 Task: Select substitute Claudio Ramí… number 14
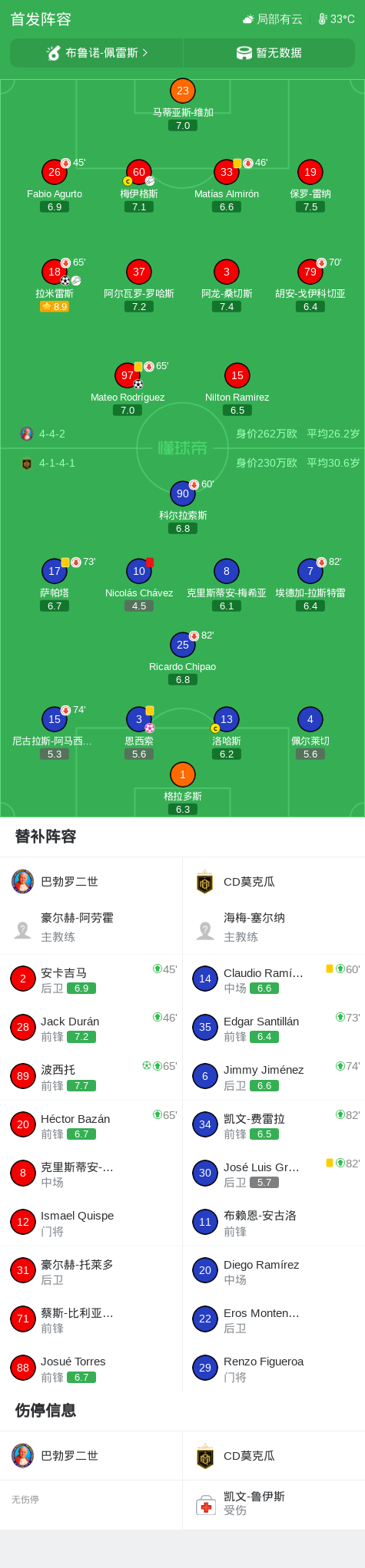click(x=274, y=979)
